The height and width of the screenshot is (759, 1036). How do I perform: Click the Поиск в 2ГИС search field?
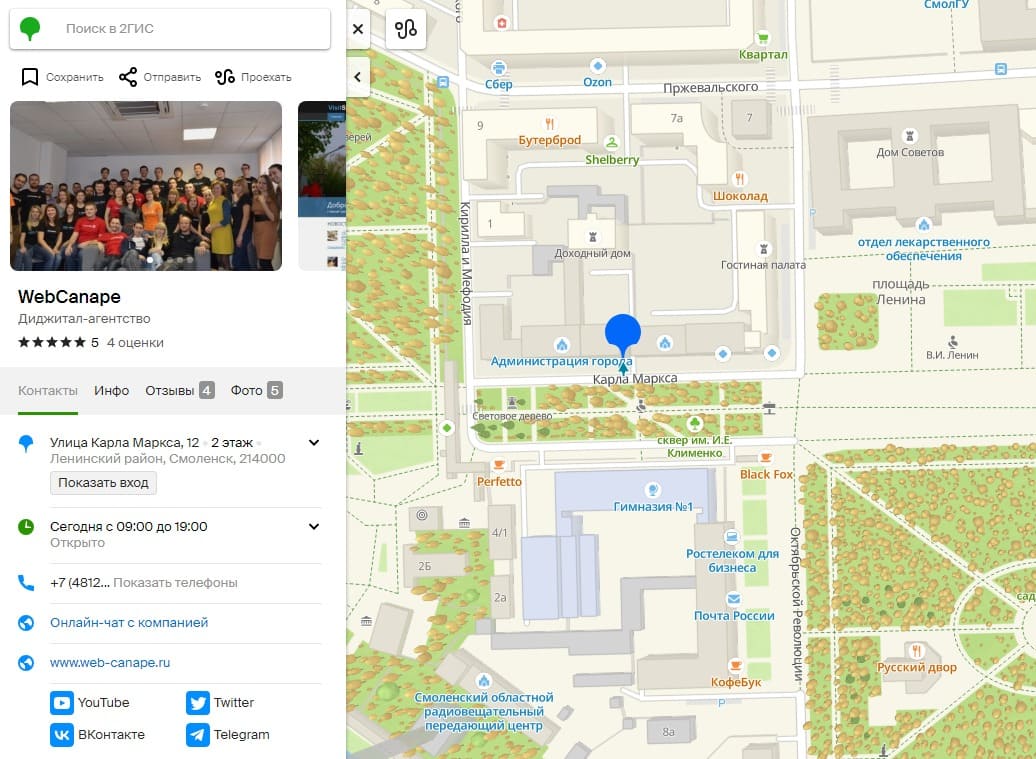pos(190,29)
